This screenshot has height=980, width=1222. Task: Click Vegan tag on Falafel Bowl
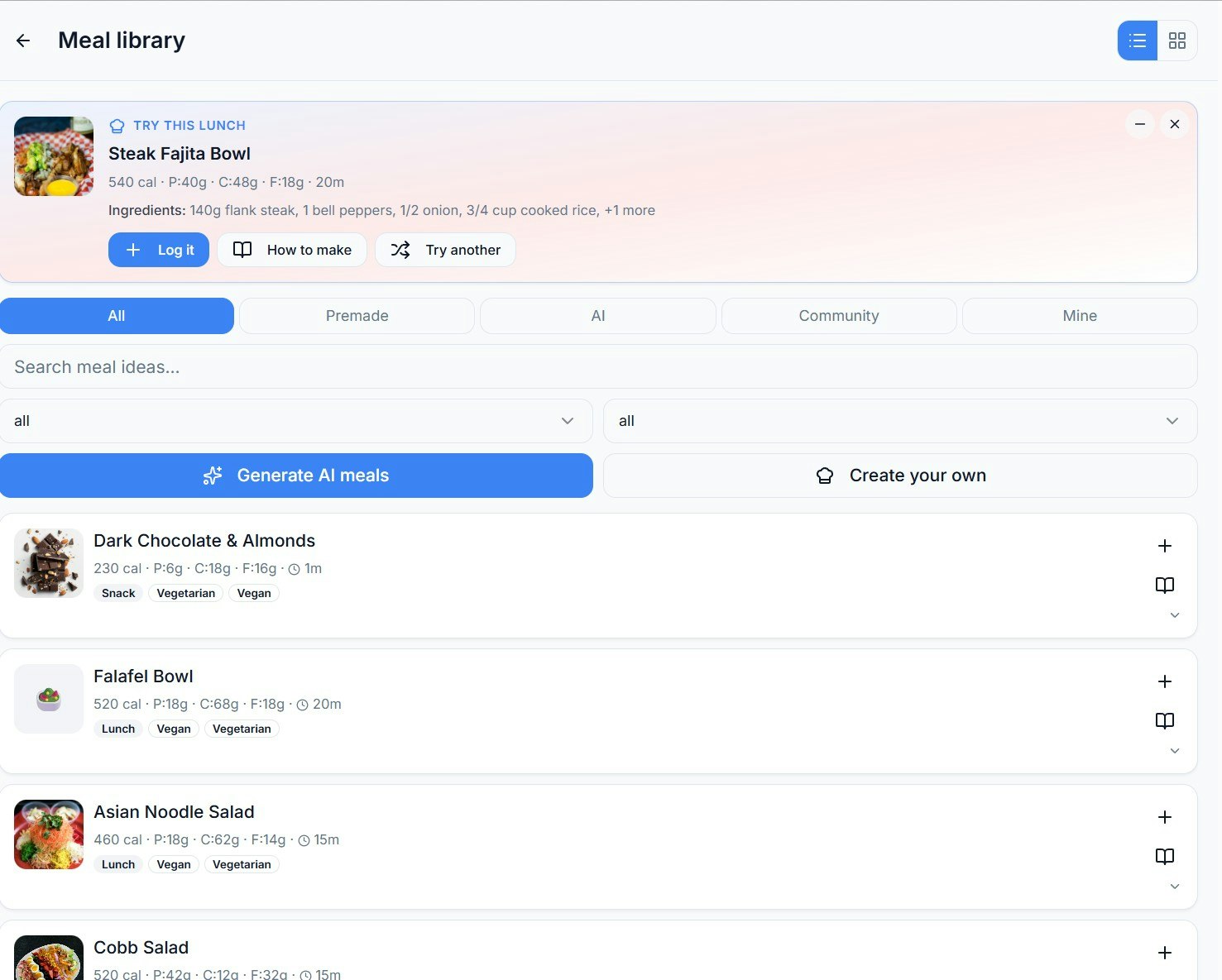(174, 729)
